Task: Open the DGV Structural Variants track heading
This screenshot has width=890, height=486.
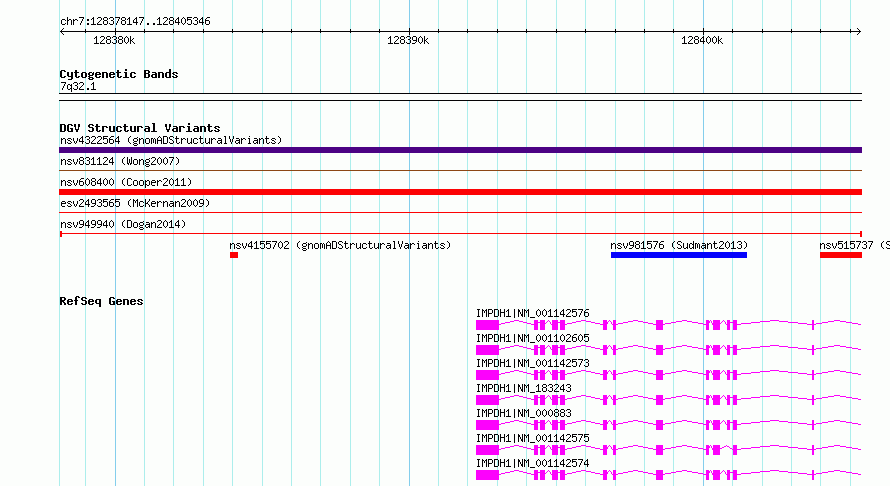Action: tap(140, 128)
